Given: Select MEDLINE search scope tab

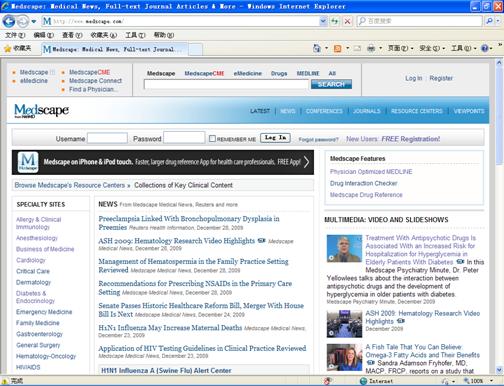Looking at the screenshot, I should click(x=308, y=74).
